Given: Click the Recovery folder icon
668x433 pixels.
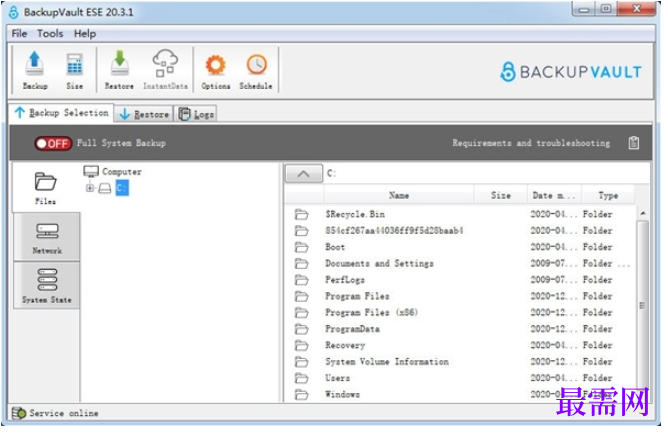Looking at the screenshot, I should pyautogui.click(x=302, y=345).
